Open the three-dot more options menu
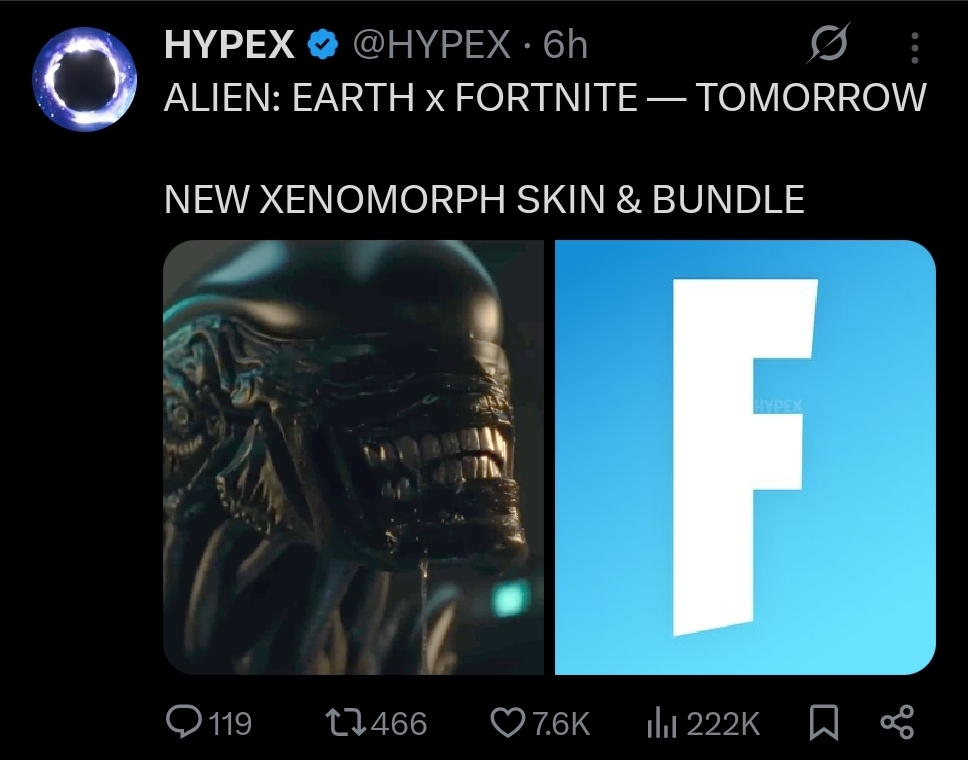 (x=915, y=48)
